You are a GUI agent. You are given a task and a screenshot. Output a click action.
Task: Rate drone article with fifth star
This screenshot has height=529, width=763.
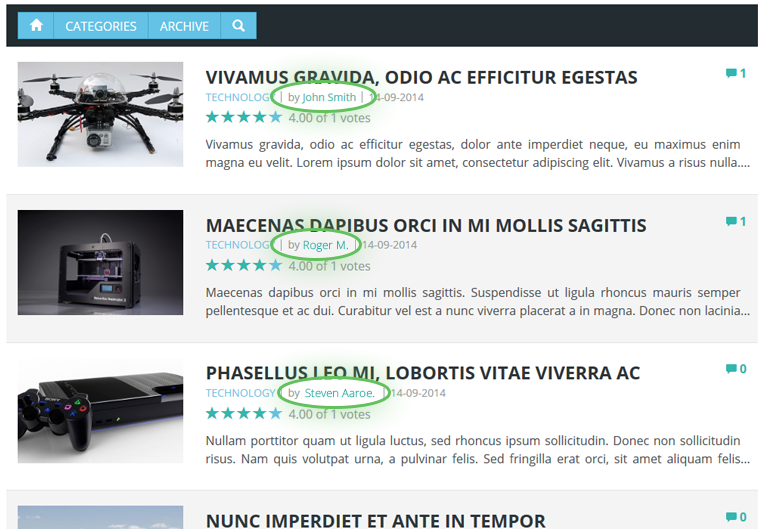click(x=275, y=117)
